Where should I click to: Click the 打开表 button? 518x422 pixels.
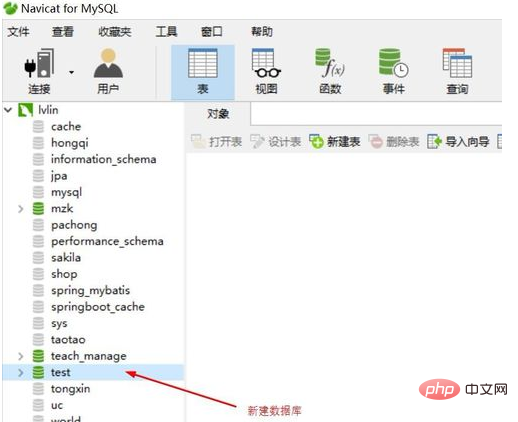[216, 142]
